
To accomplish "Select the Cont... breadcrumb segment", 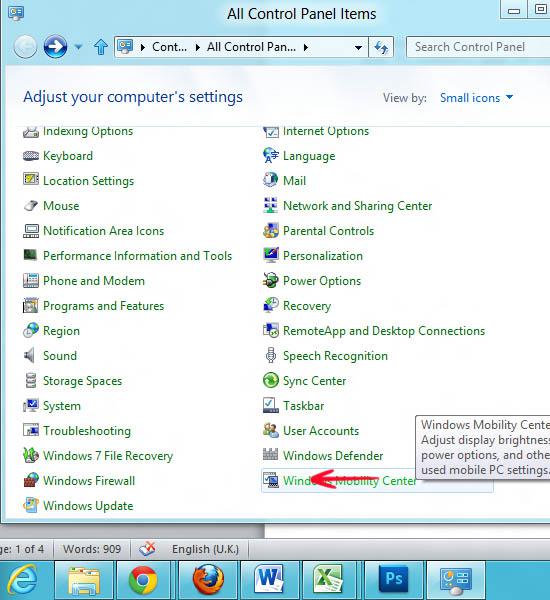I will 169,47.
